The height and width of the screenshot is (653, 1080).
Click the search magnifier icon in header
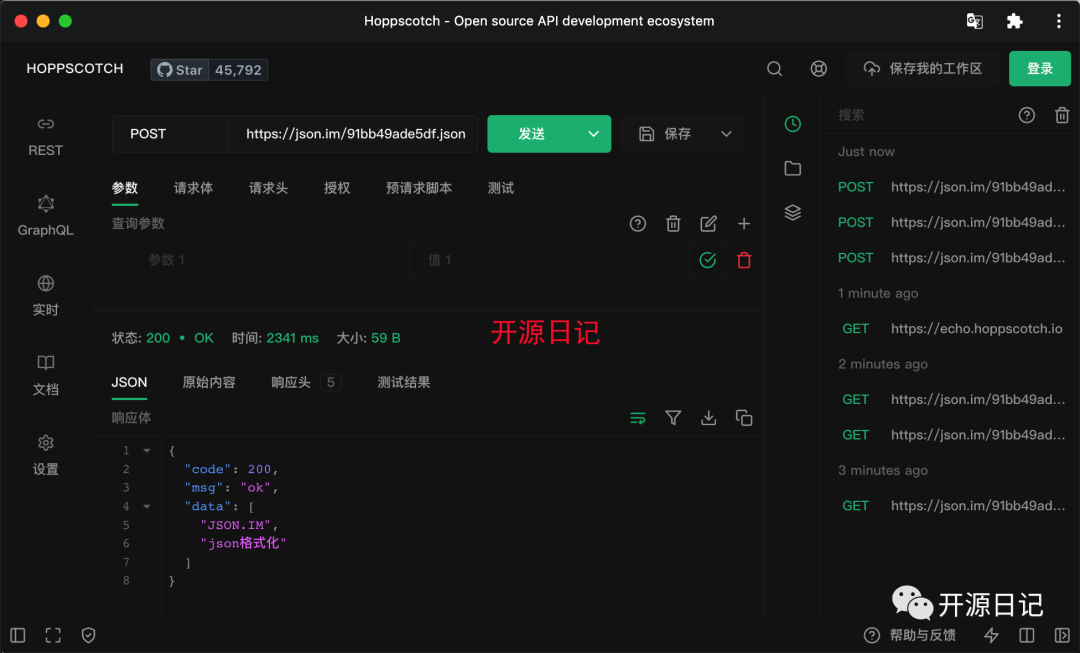click(x=774, y=69)
